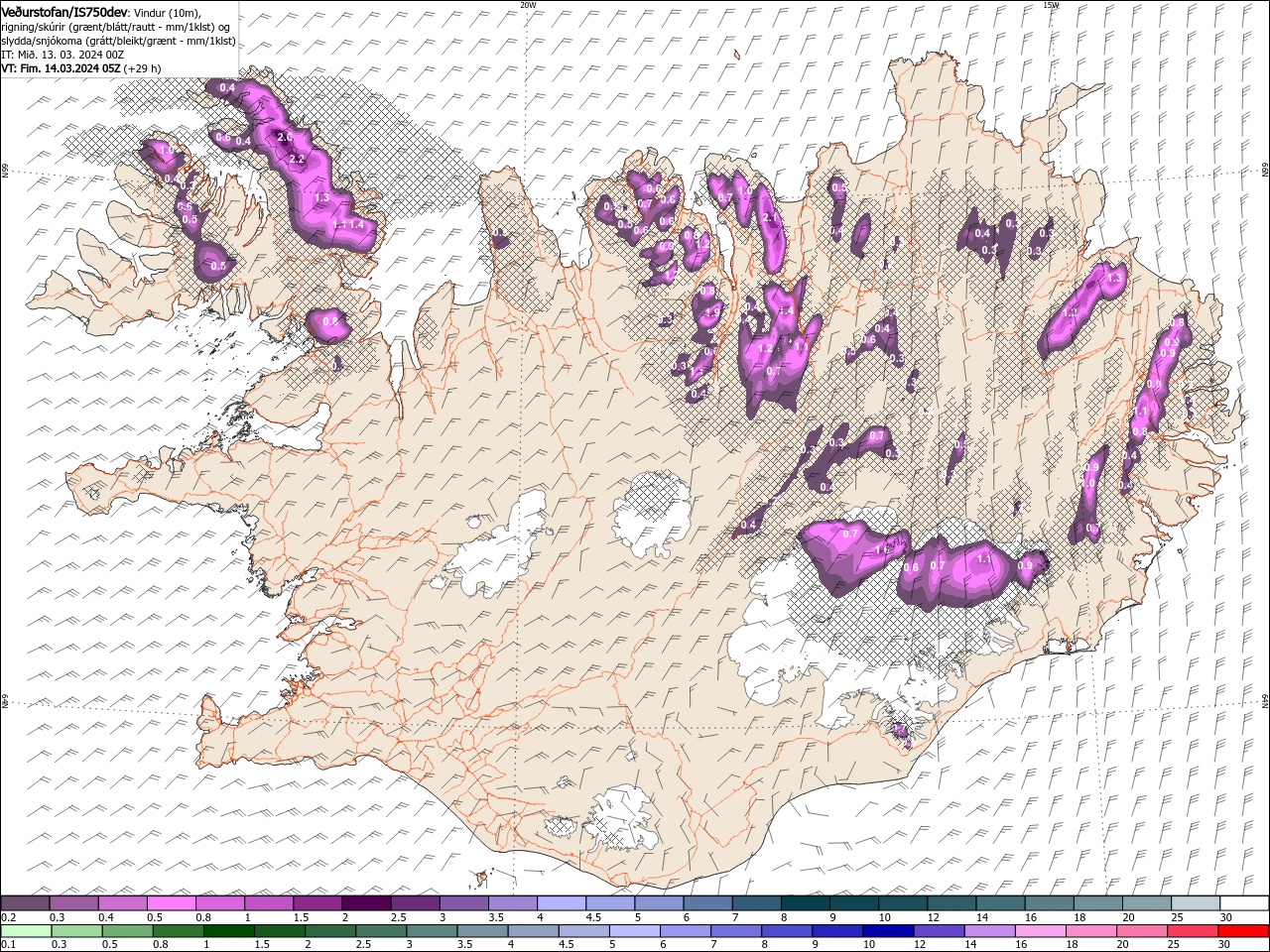Click the 2.2 snowfall value on the map
The width and height of the screenshot is (1270, 952).
[x=296, y=160]
